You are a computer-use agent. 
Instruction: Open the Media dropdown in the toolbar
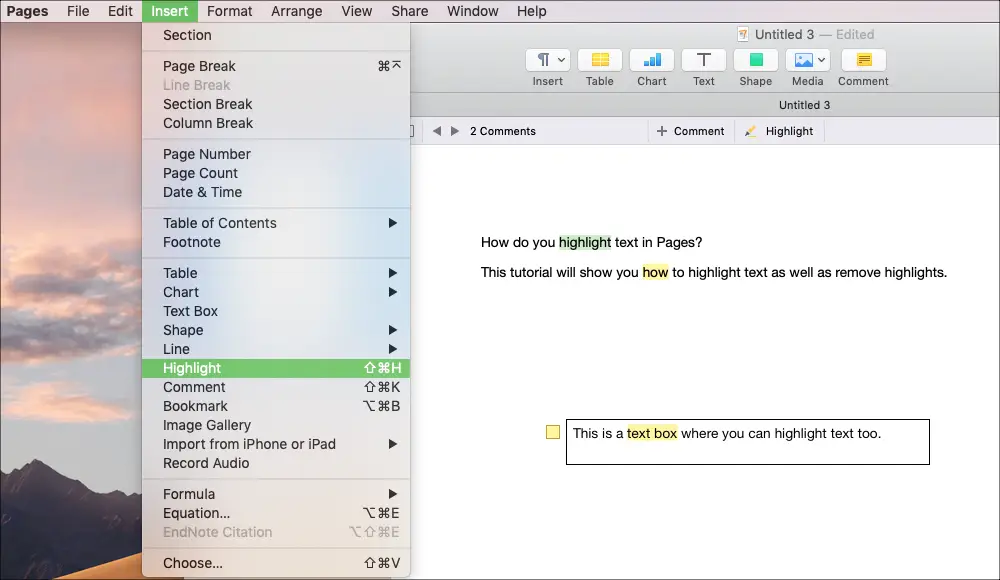point(807,60)
